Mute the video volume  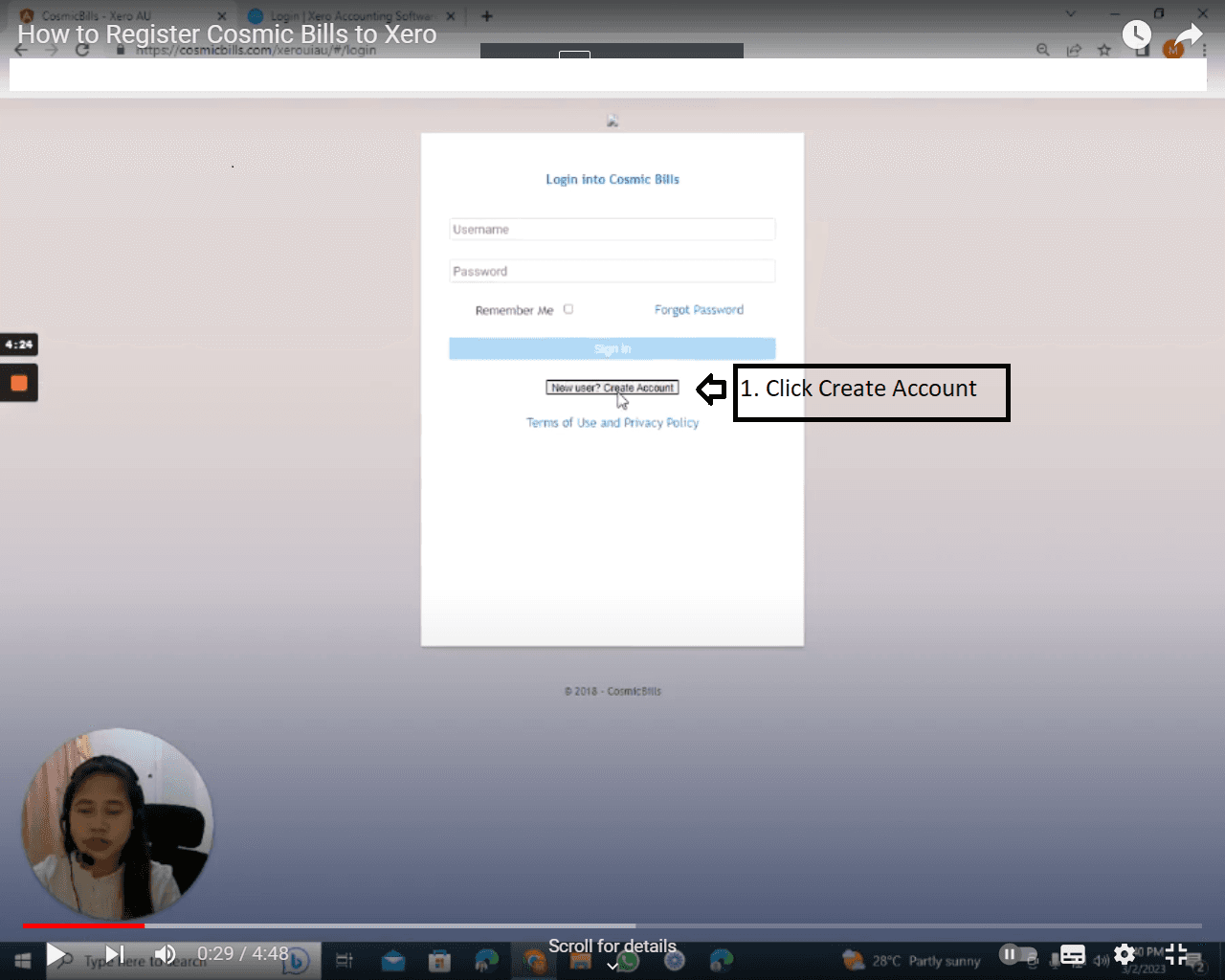[166, 954]
